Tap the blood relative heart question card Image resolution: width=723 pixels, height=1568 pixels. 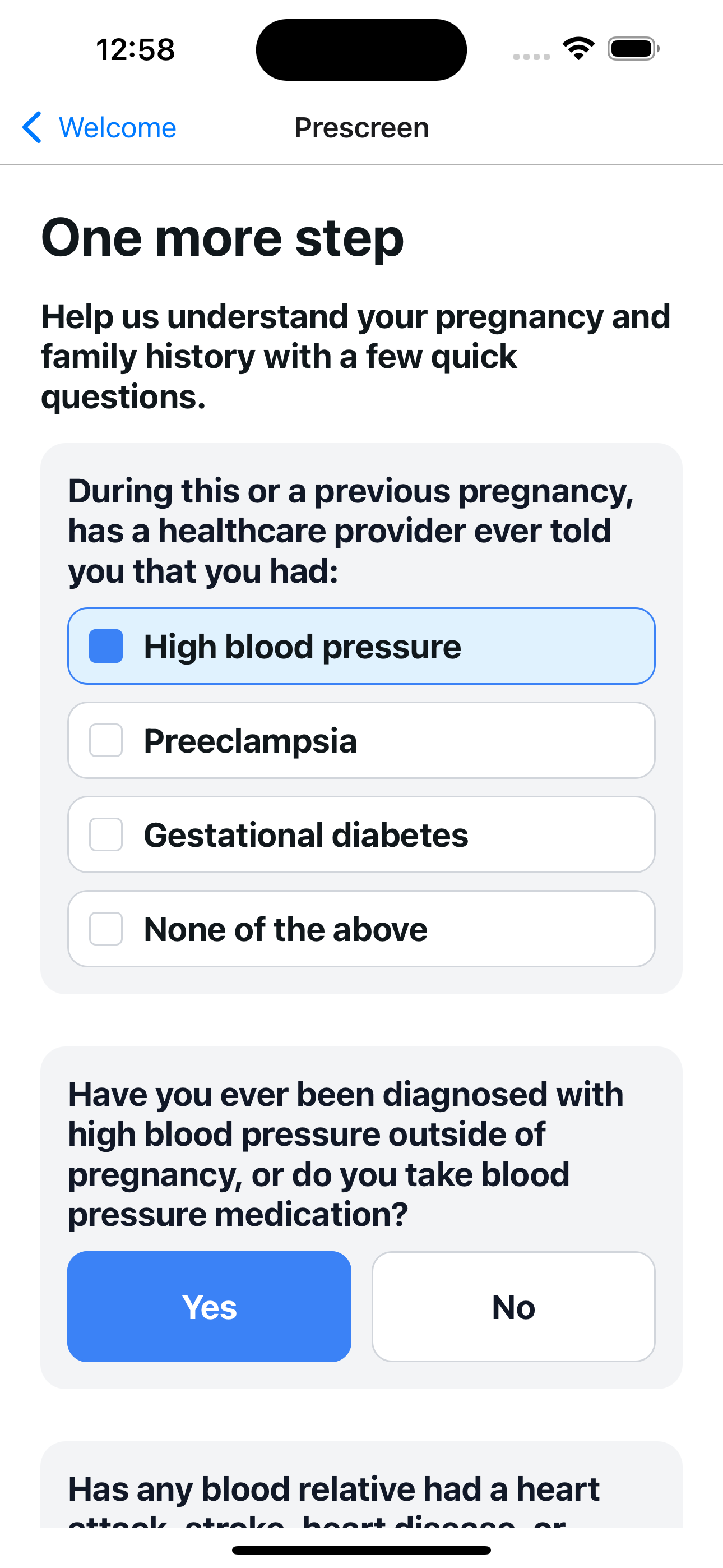pos(361,1484)
